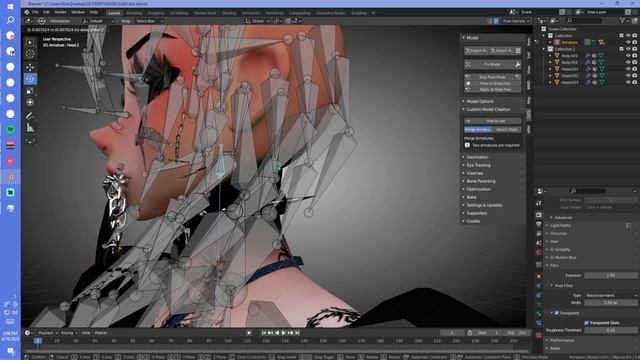Adjust the Roughness Threshold slider

(611, 330)
